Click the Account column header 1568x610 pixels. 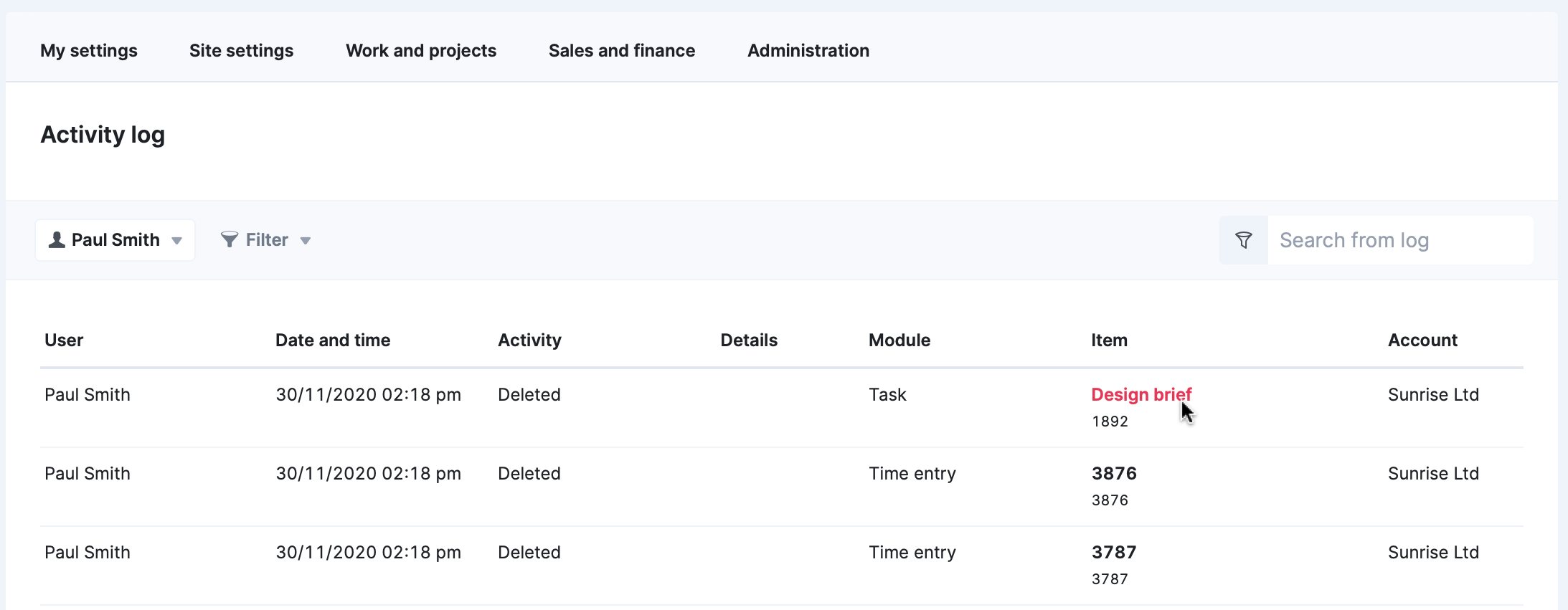tap(1422, 340)
